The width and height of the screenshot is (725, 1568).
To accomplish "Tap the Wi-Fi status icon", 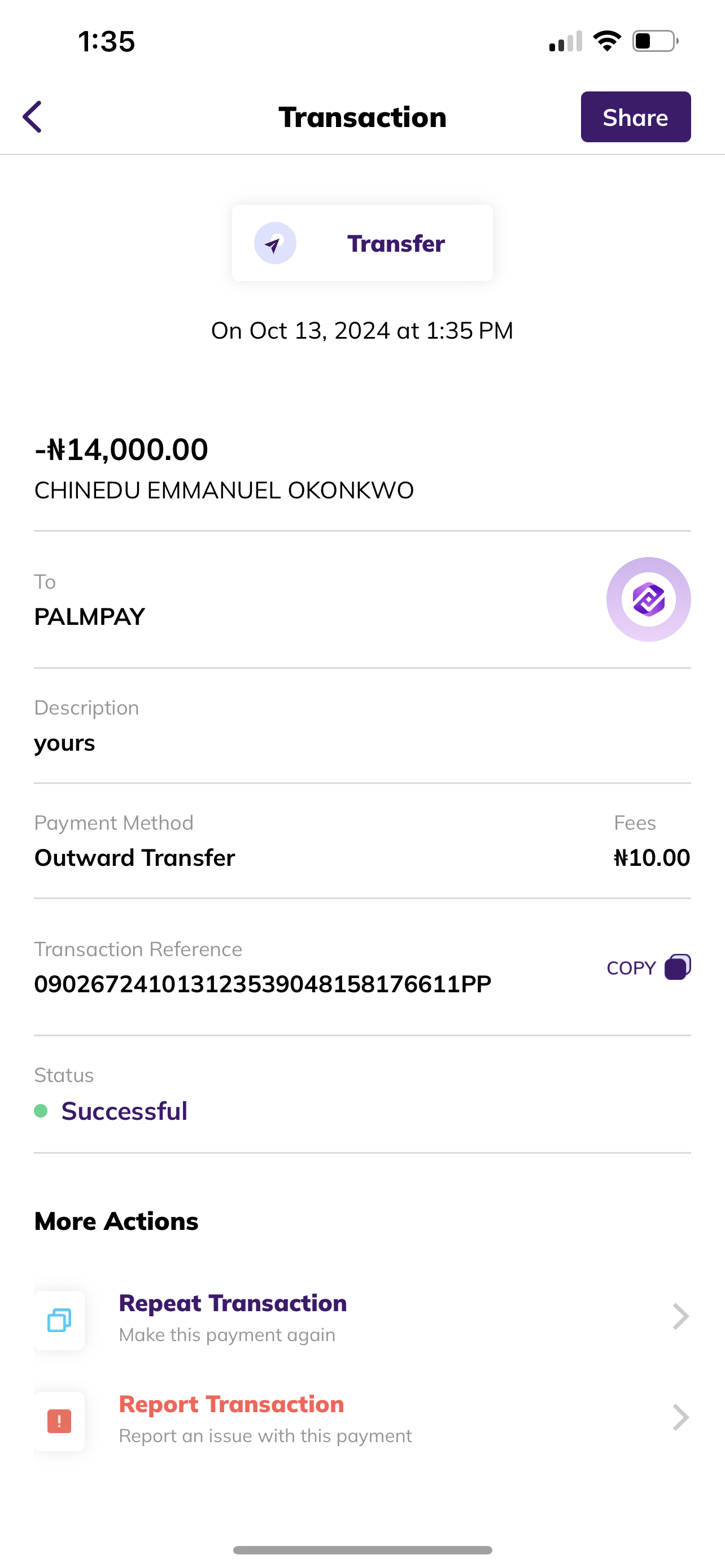I will [606, 41].
